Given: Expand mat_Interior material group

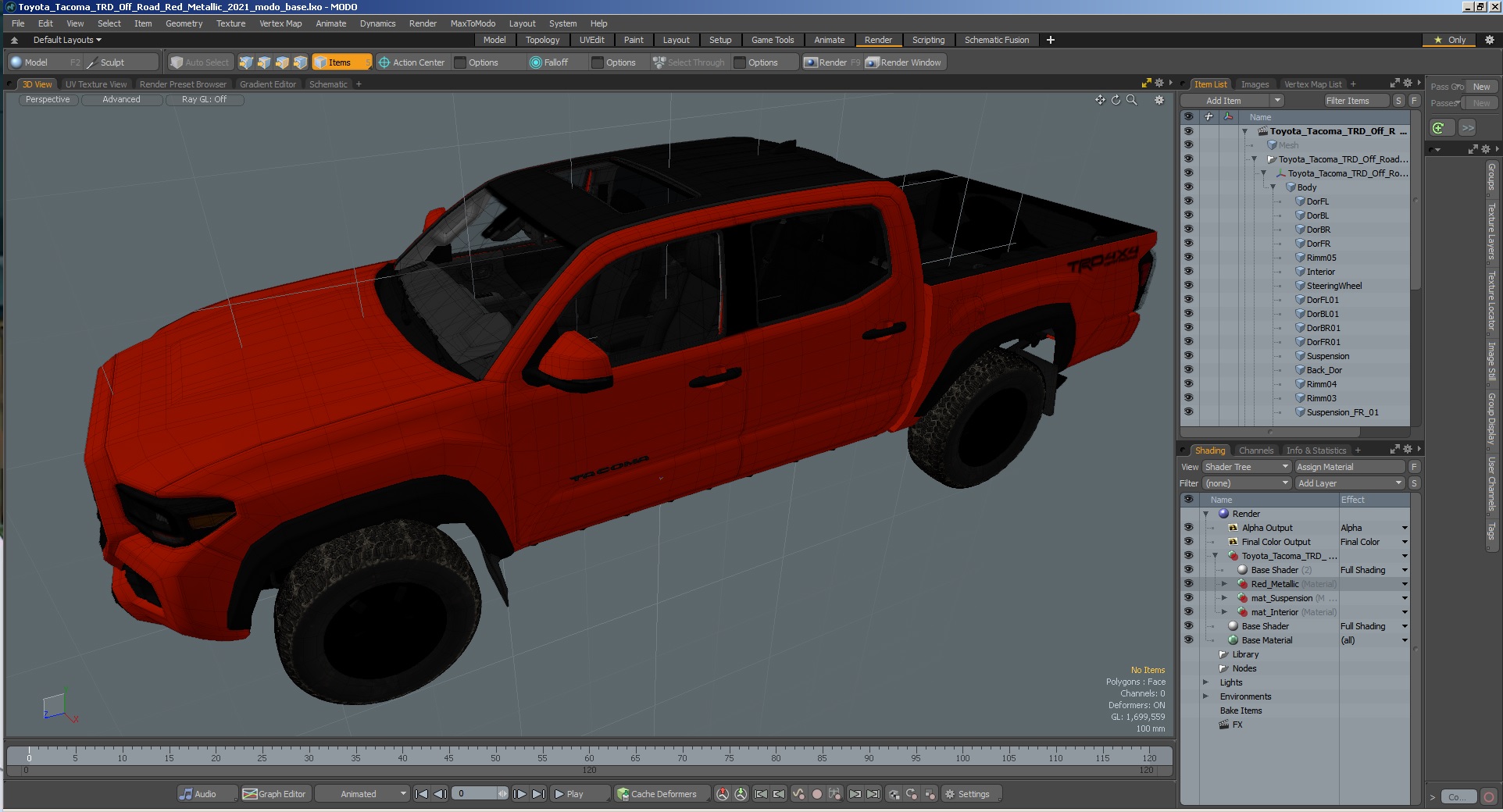Looking at the screenshot, I should (x=1224, y=612).
